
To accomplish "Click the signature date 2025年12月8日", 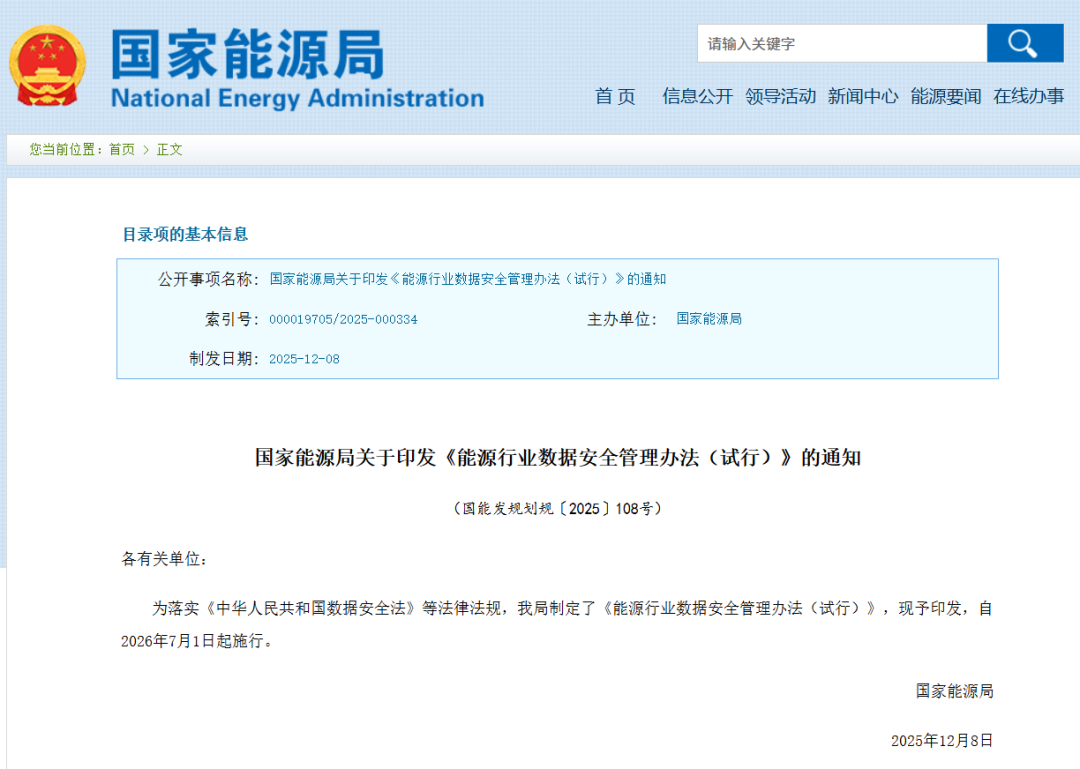I will point(941,740).
